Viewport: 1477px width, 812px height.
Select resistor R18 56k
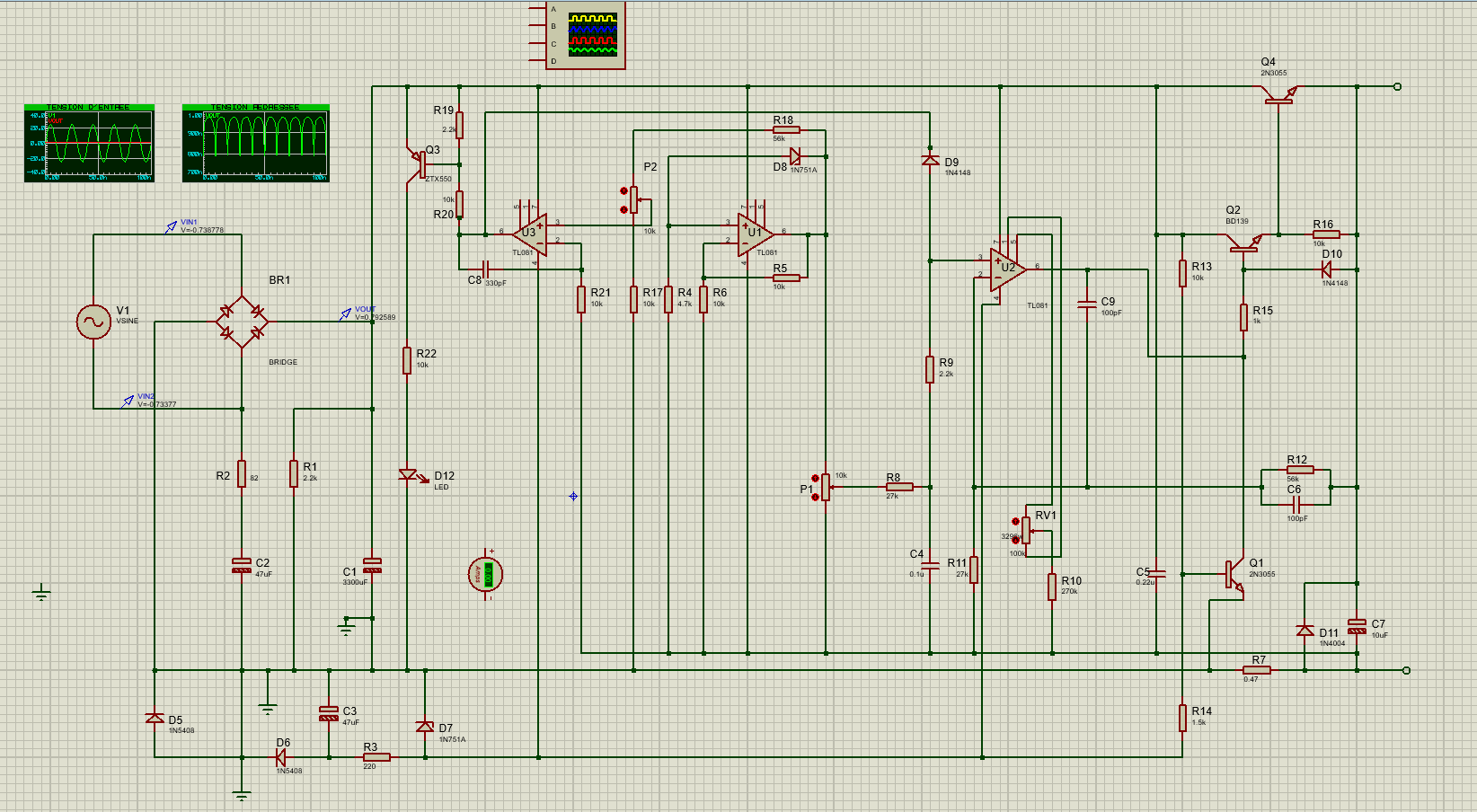[786, 130]
